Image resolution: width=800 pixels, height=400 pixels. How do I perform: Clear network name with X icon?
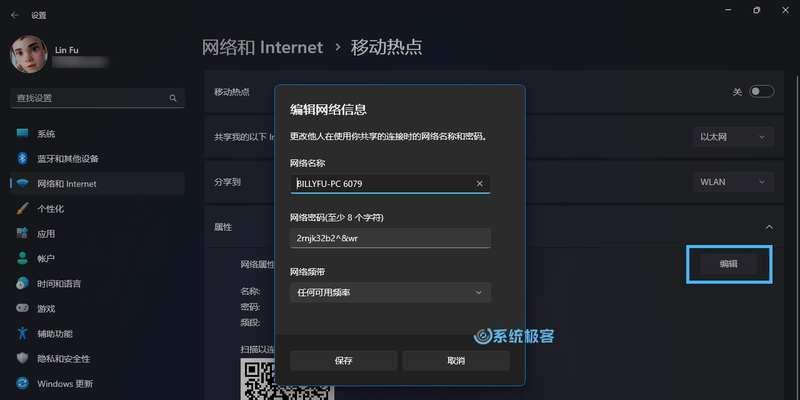click(x=479, y=184)
